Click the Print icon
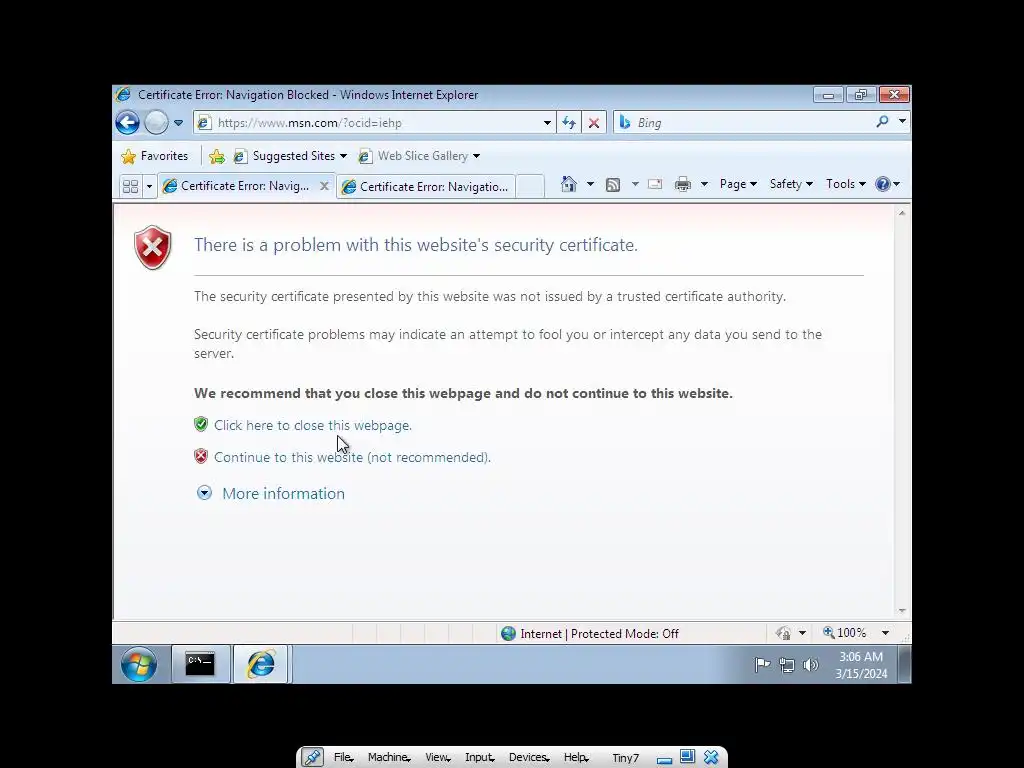Screen dimensions: 1024x768 pos(683,185)
